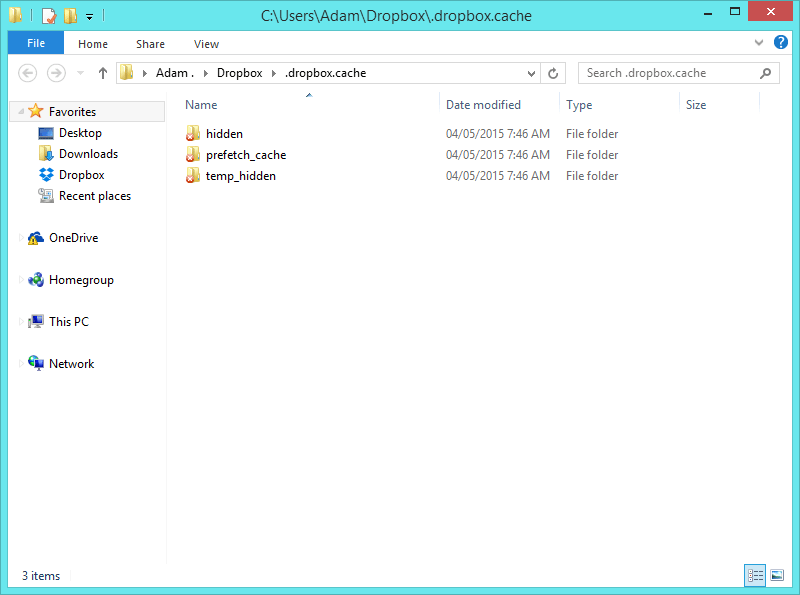
Task: Click the temp_hidden folder icon
Action: [192, 176]
